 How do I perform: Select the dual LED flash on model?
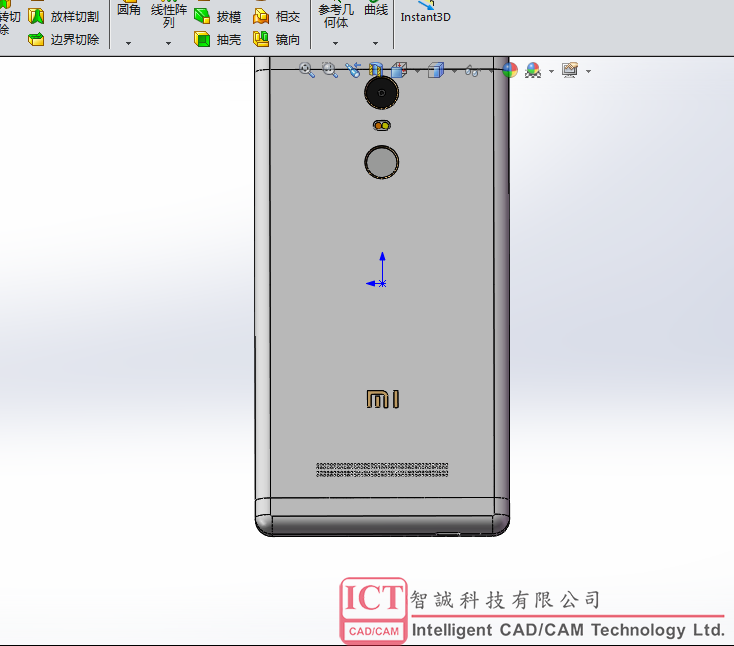pyautogui.click(x=382, y=125)
